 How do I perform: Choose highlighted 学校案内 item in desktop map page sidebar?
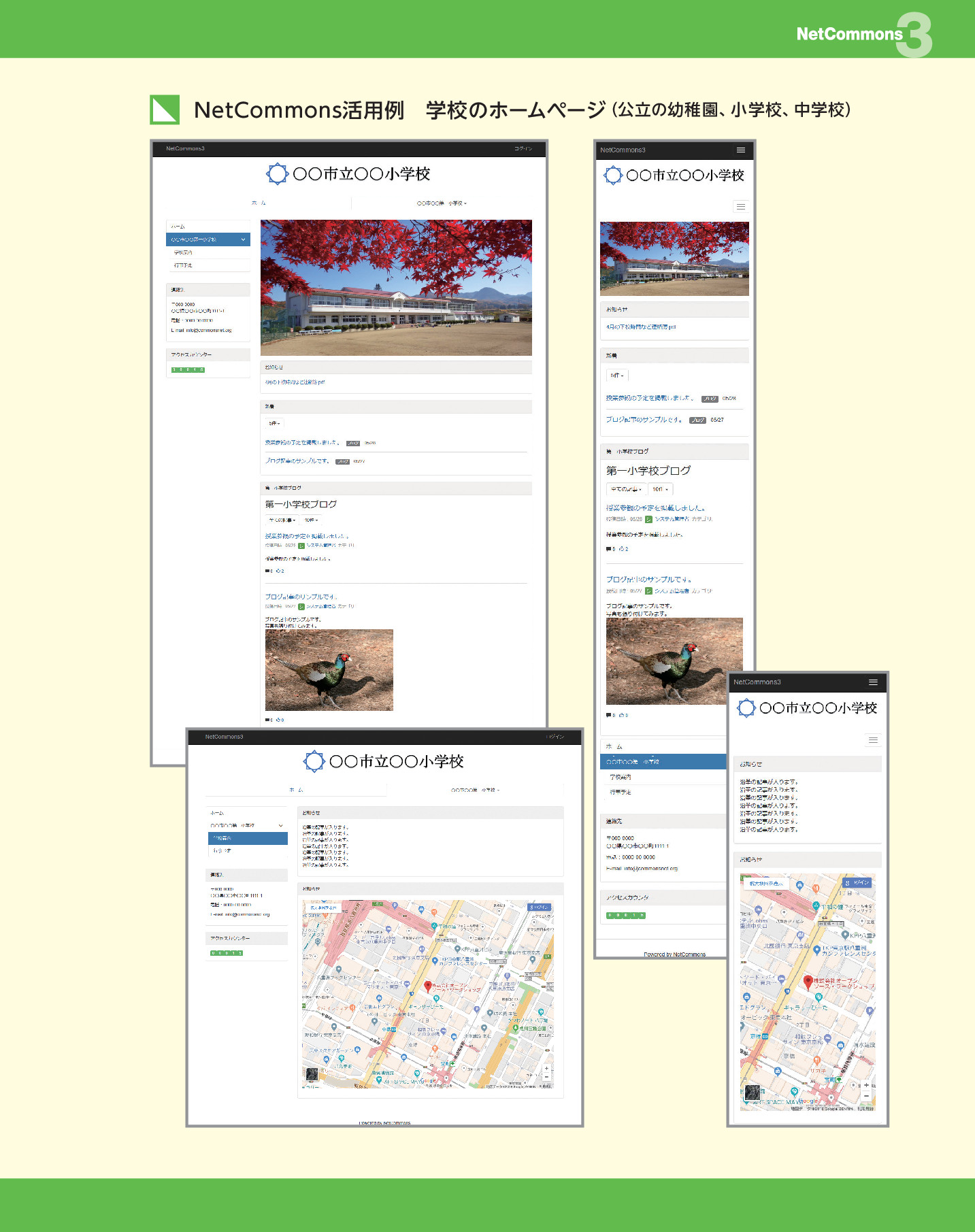248,838
